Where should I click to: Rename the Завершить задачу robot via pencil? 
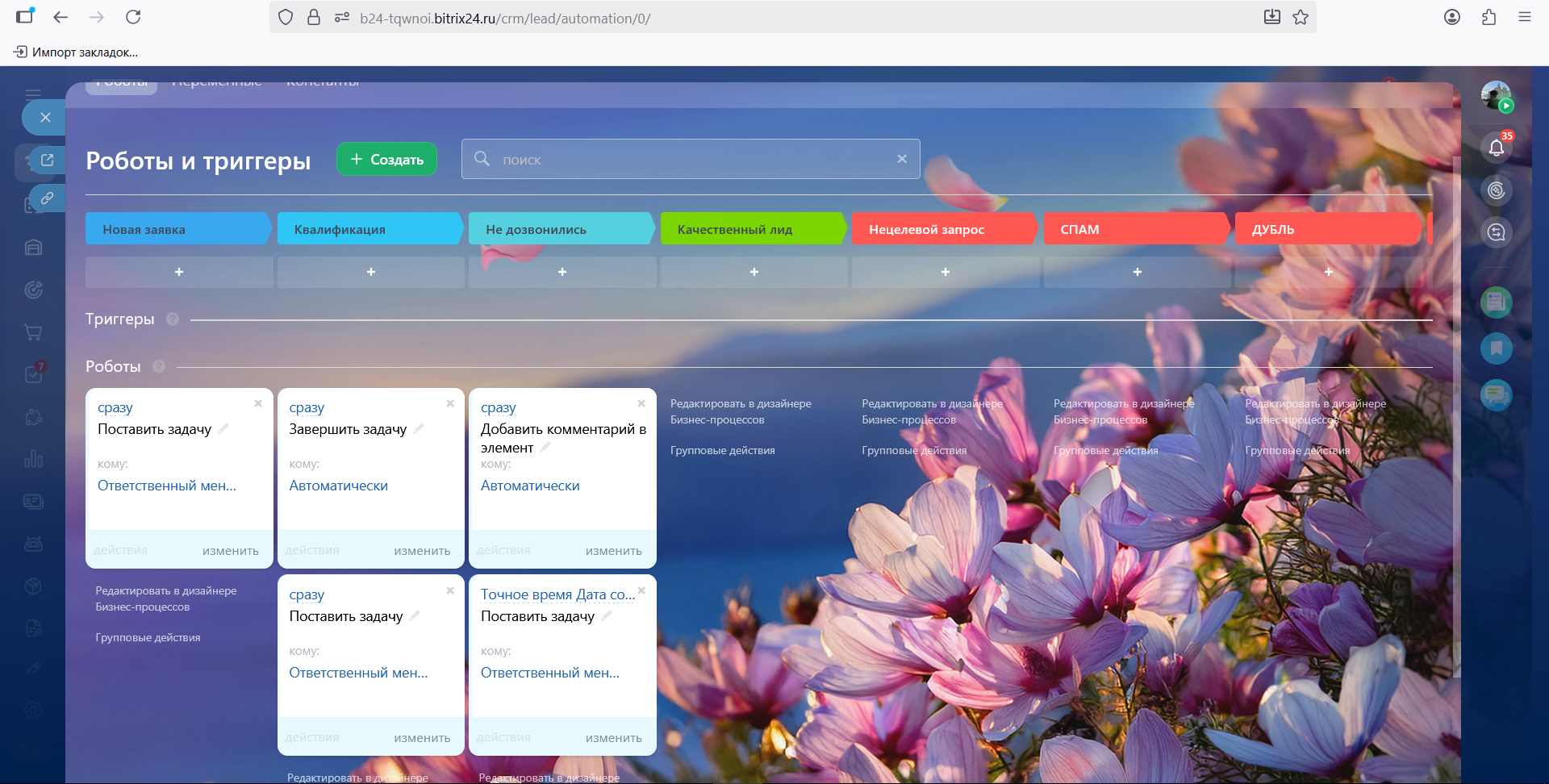[x=418, y=429]
